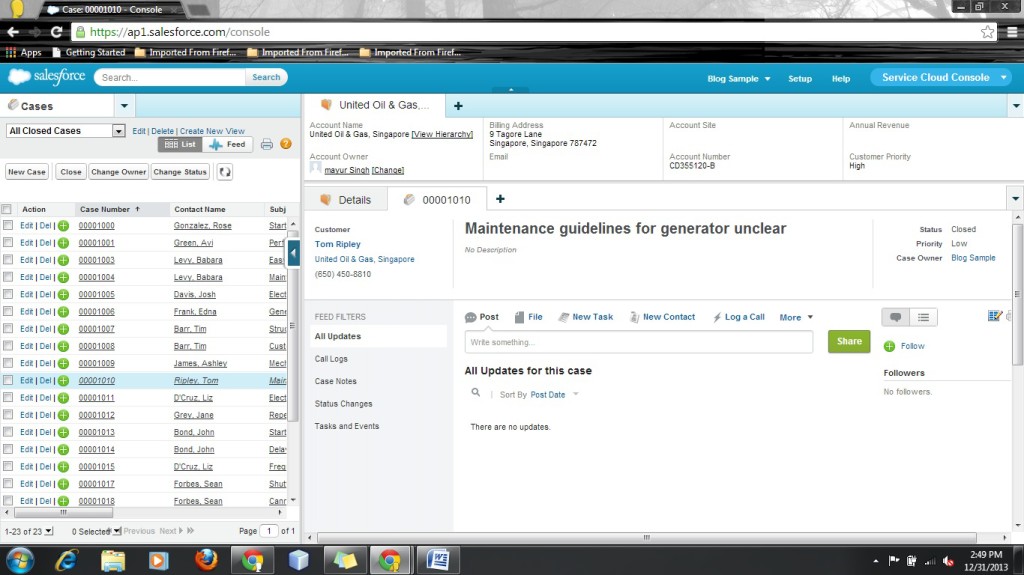
Task: Tick the select-all checkbox in list header
Action: pos(7,209)
